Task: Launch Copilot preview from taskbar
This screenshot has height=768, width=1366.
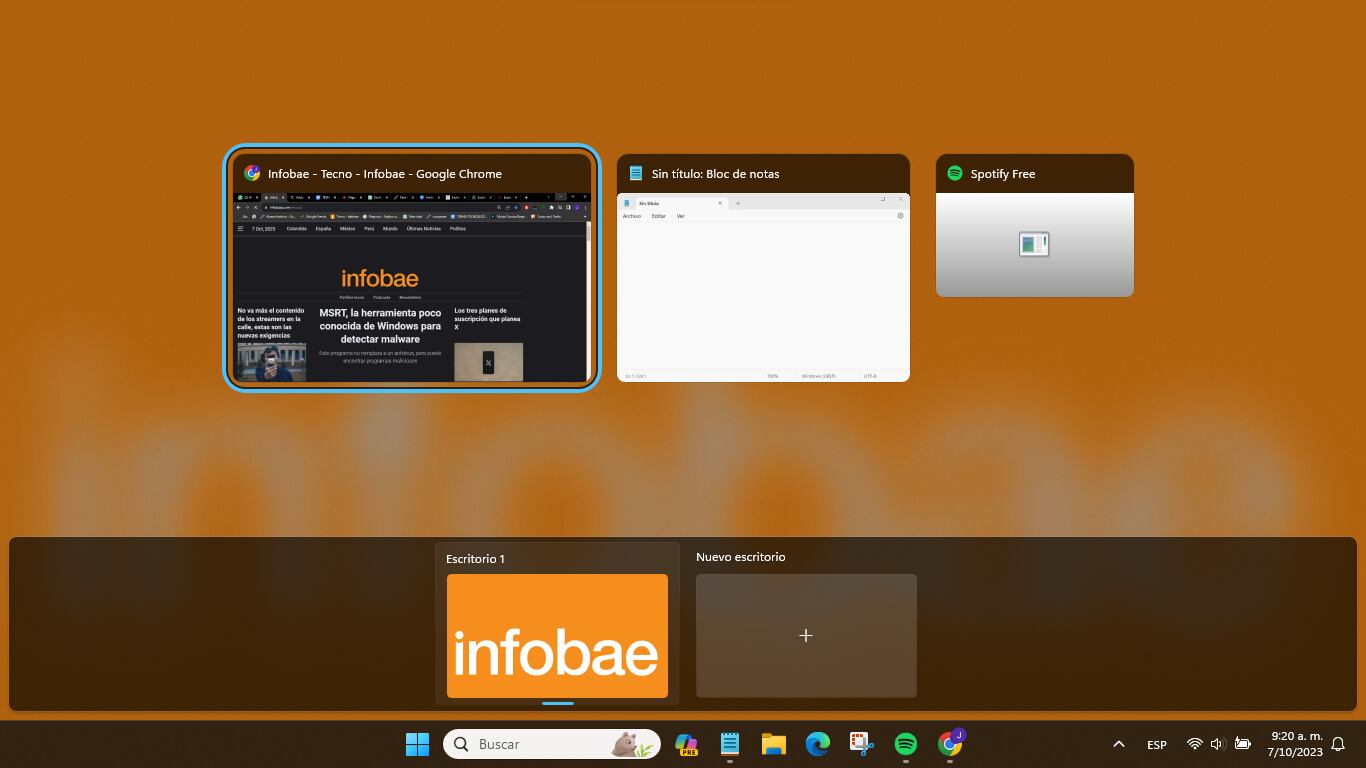Action: point(686,744)
